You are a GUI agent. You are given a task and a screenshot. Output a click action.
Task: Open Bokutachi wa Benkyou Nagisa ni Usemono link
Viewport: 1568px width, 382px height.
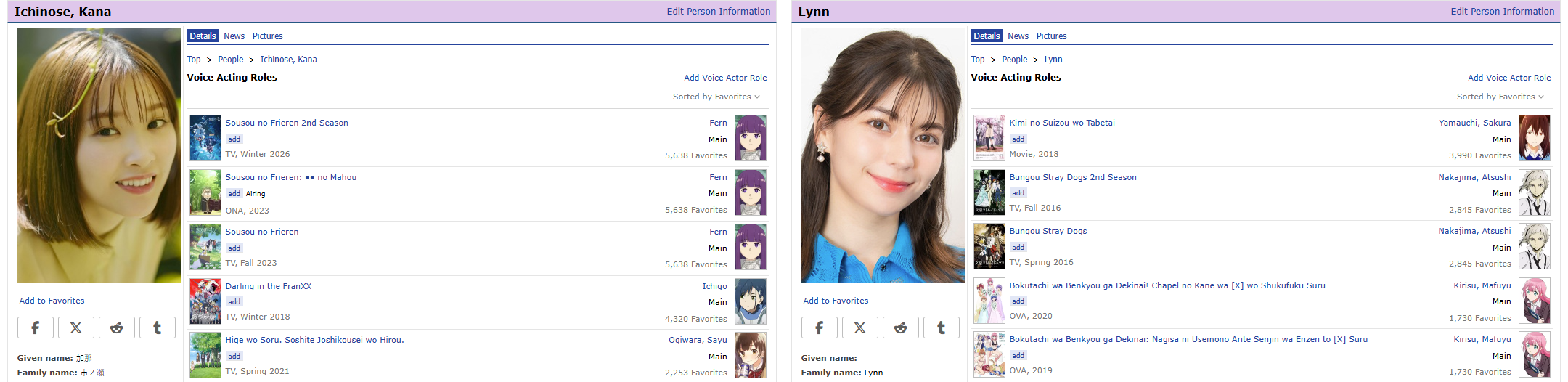[1188, 339]
